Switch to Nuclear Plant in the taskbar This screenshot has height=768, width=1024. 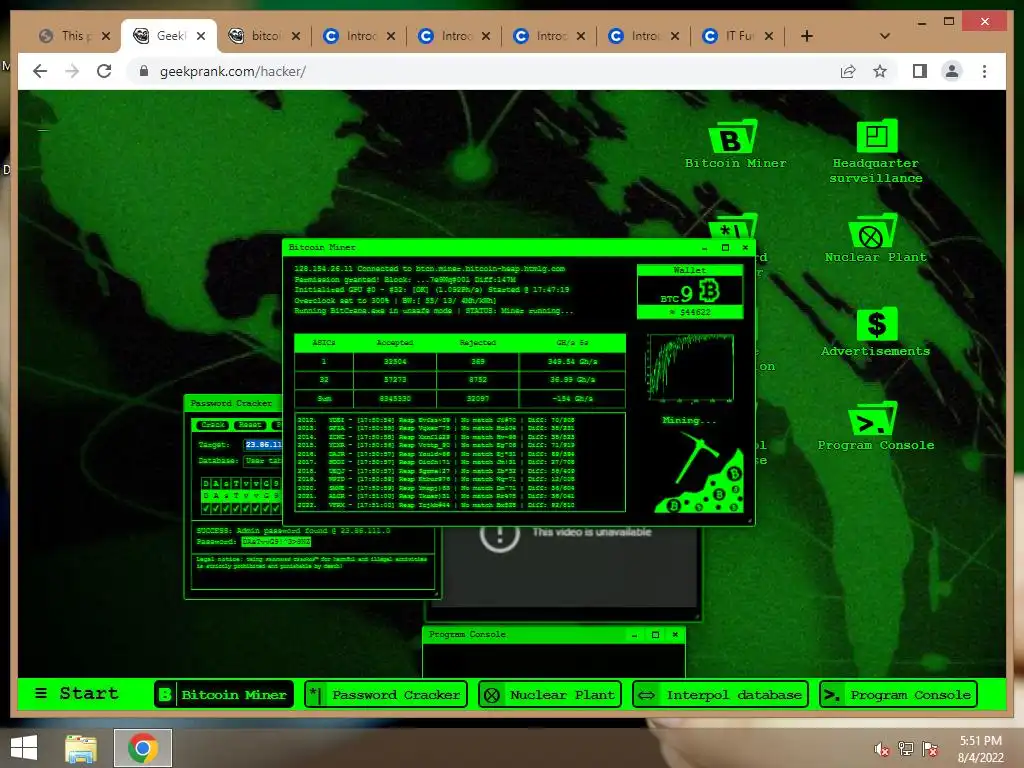[550, 694]
